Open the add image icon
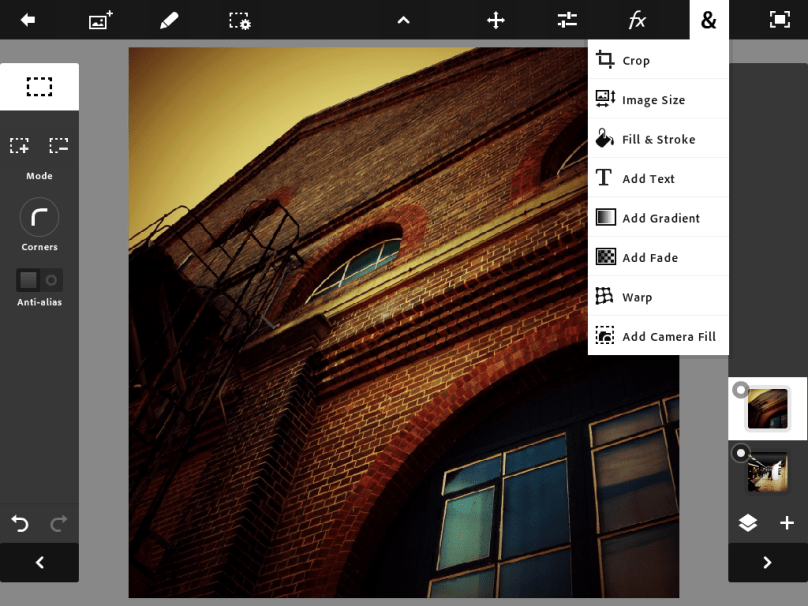Image resolution: width=808 pixels, height=606 pixels. (100, 20)
